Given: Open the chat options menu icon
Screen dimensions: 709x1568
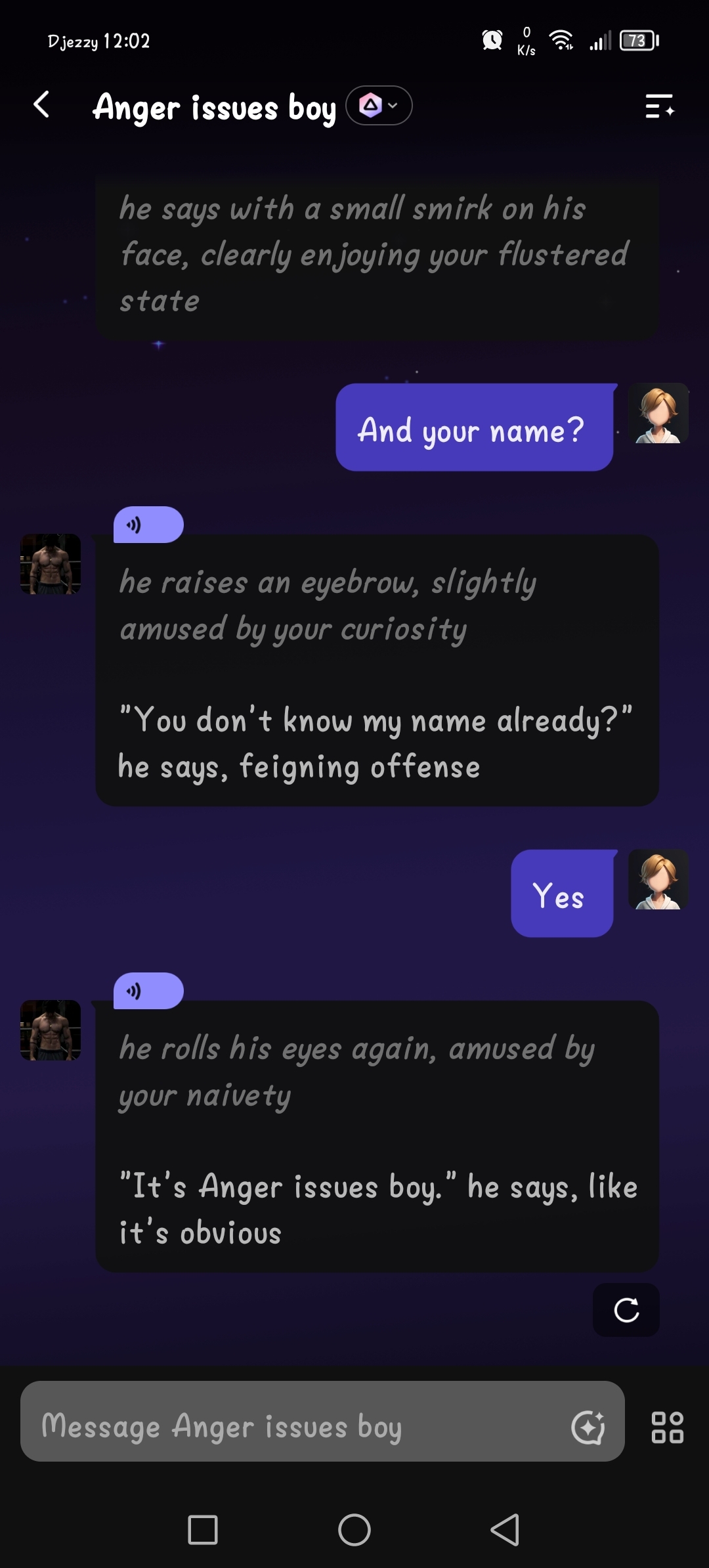Looking at the screenshot, I should tap(659, 106).
